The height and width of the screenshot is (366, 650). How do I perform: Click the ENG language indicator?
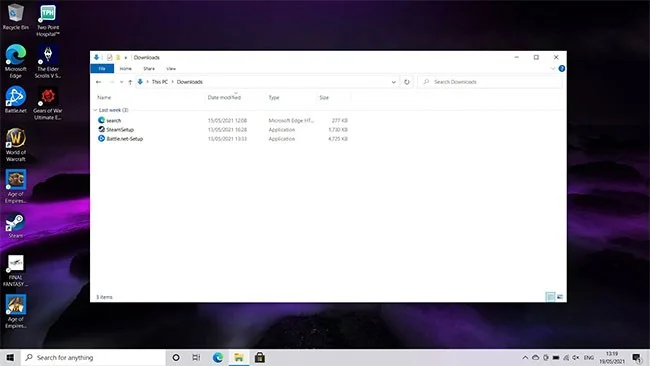[x=589, y=357]
